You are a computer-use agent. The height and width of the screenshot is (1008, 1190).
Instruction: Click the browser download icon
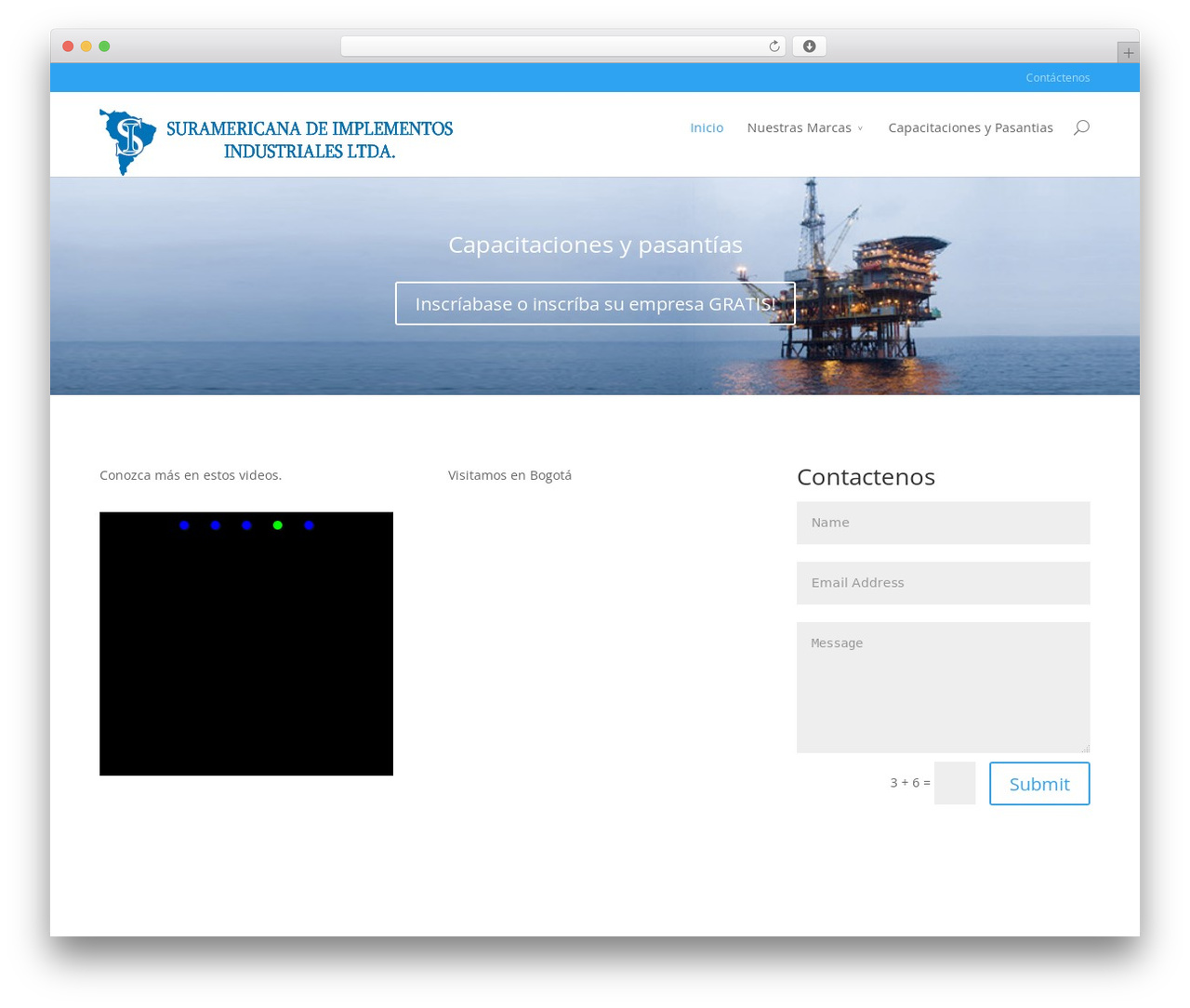click(809, 46)
